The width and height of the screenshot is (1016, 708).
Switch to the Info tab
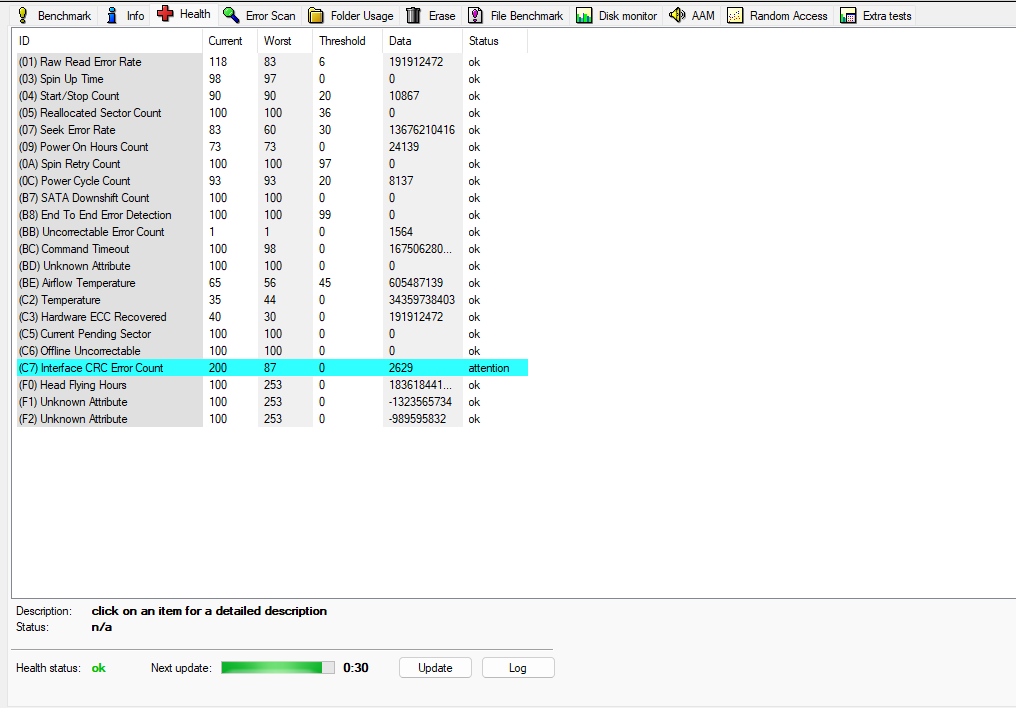[125, 16]
